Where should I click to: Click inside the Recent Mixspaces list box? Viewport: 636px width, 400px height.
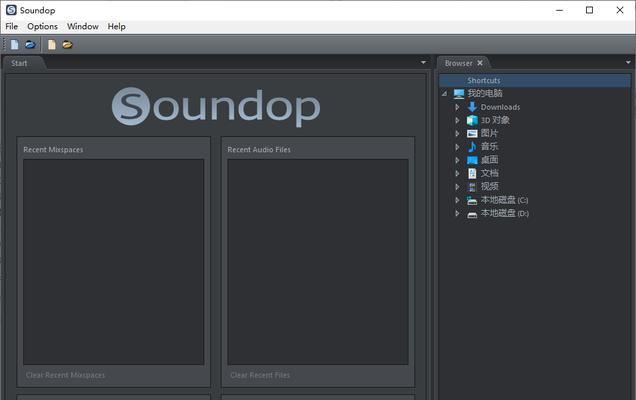[x=114, y=262]
